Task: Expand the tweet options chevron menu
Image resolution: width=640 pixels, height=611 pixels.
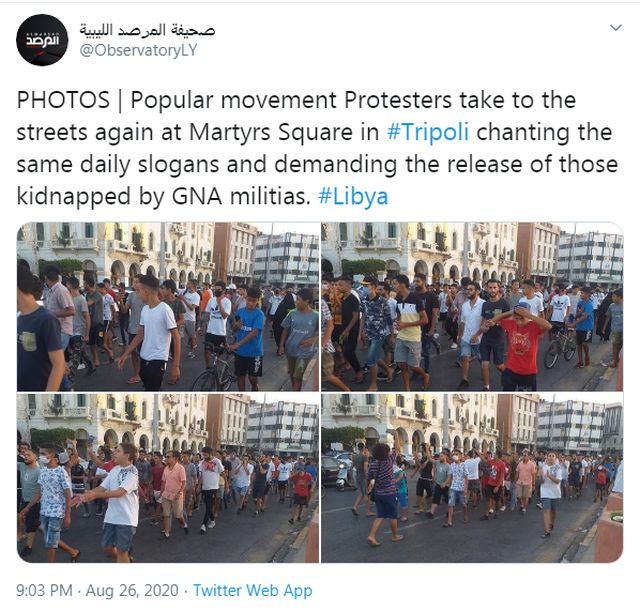Action: click(x=615, y=28)
